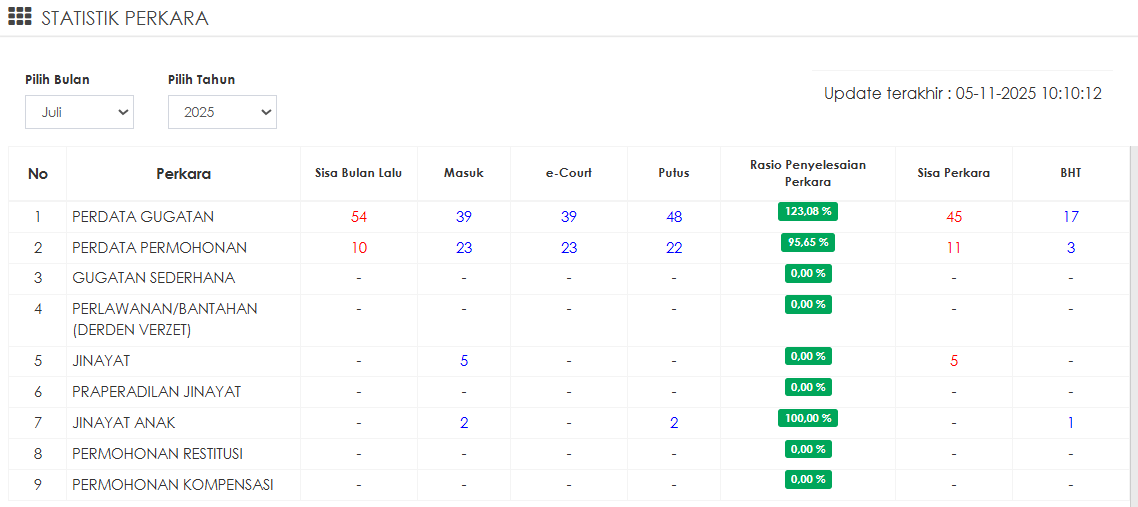Click Perdata Permohonan Sisa Perkara value 11
Viewport: 1138px width, 507px height.
coord(954,248)
